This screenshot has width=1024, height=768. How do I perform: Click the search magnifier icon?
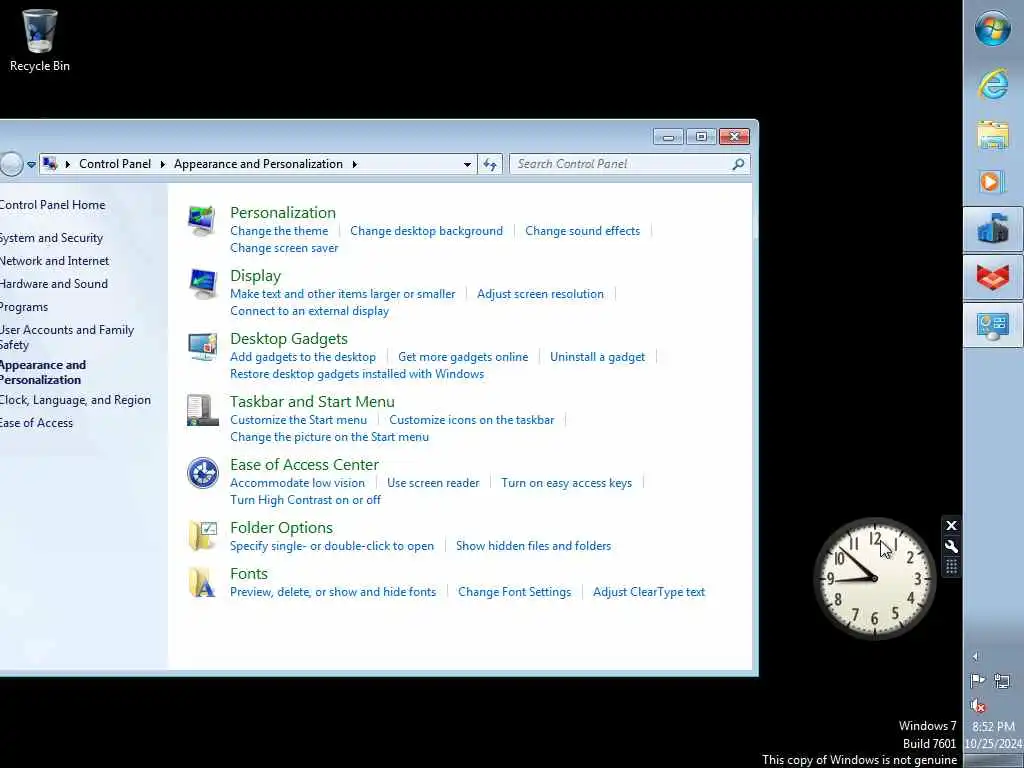coord(738,164)
